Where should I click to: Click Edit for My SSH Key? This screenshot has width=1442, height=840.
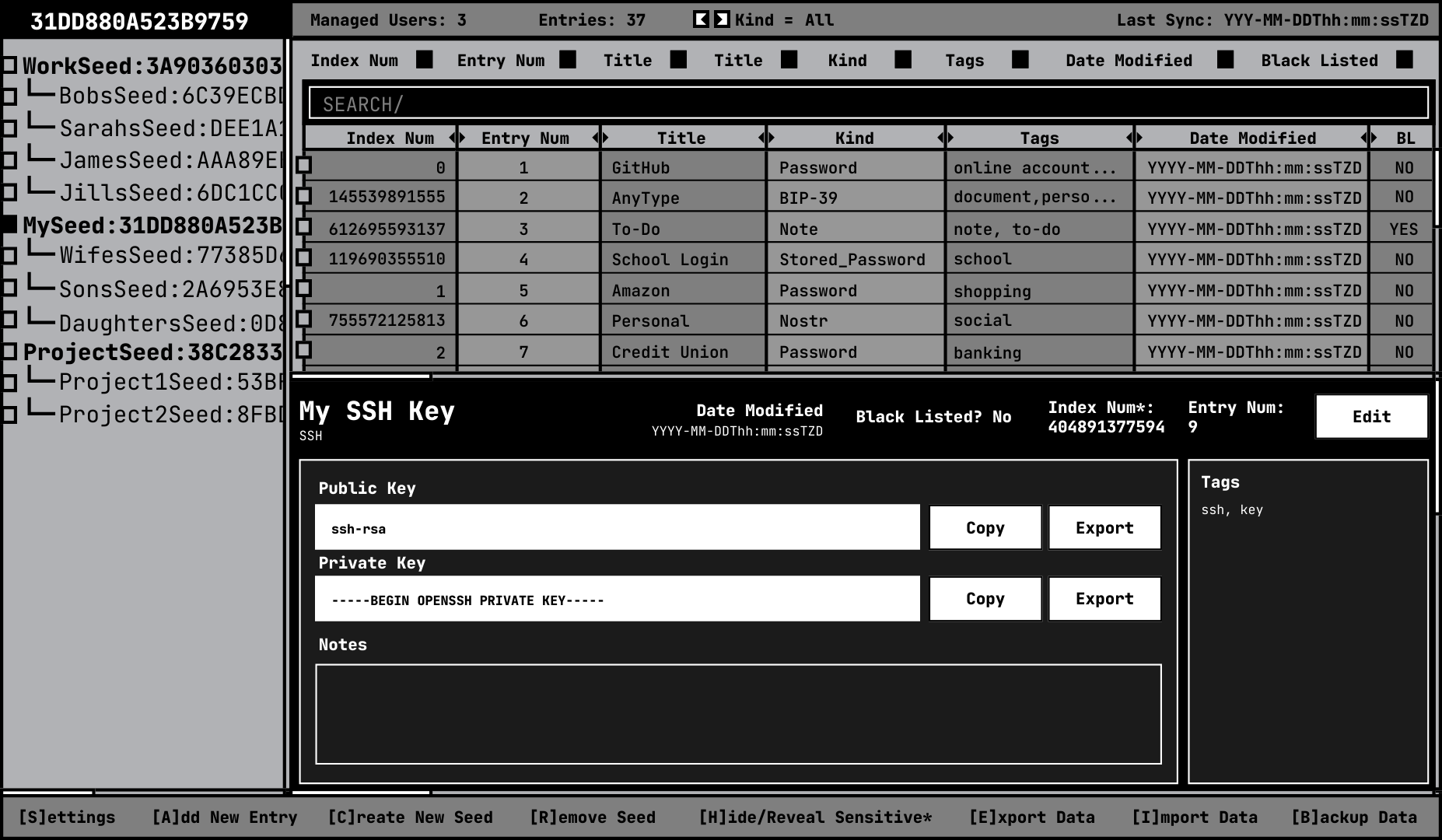(x=1371, y=417)
